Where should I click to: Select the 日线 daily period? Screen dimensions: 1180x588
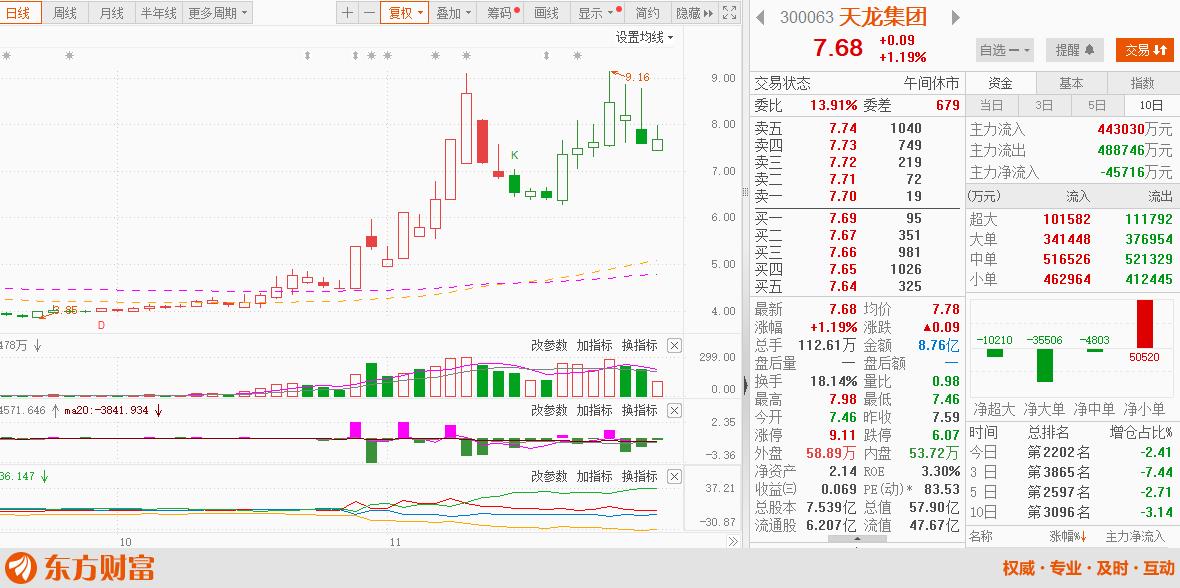(18, 13)
